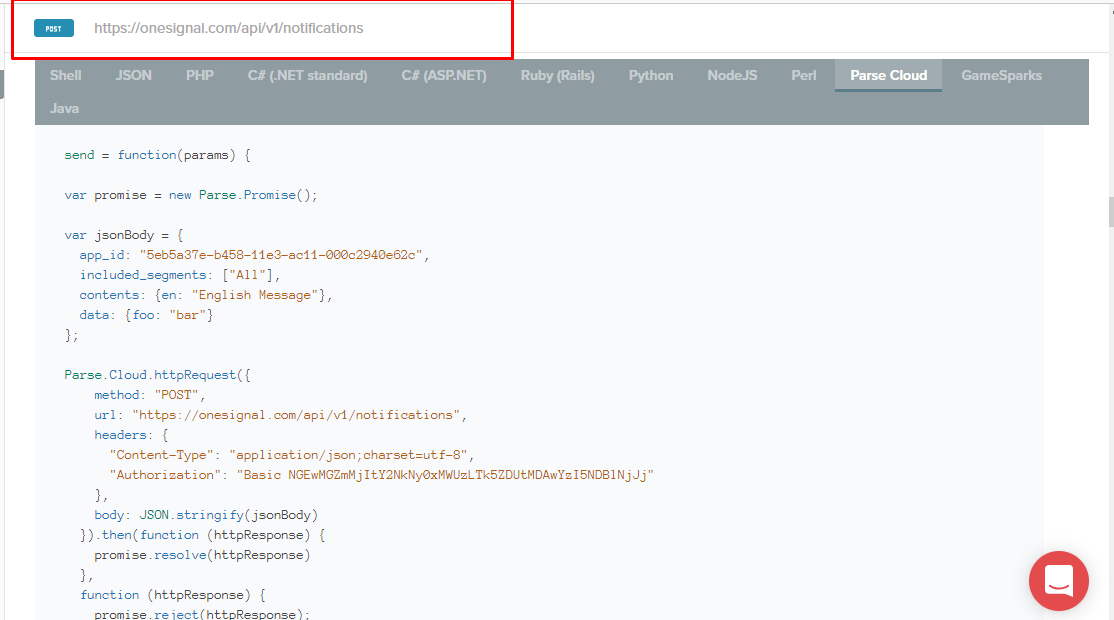Switch to the JSON code tab
The width and height of the screenshot is (1114, 620).
click(134, 75)
